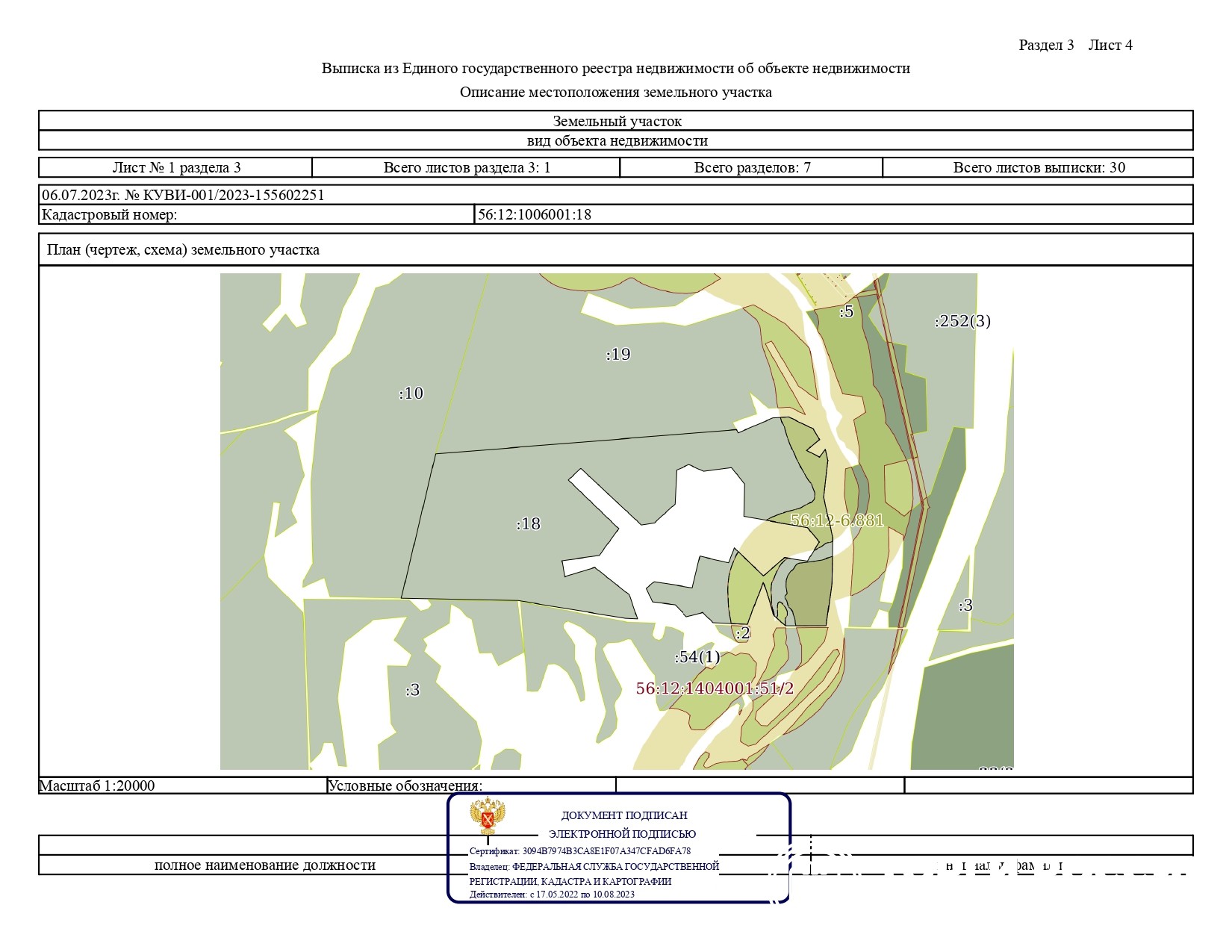Click the :10 parcel label
The height and width of the screenshot is (952, 1232).
(x=411, y=393)
